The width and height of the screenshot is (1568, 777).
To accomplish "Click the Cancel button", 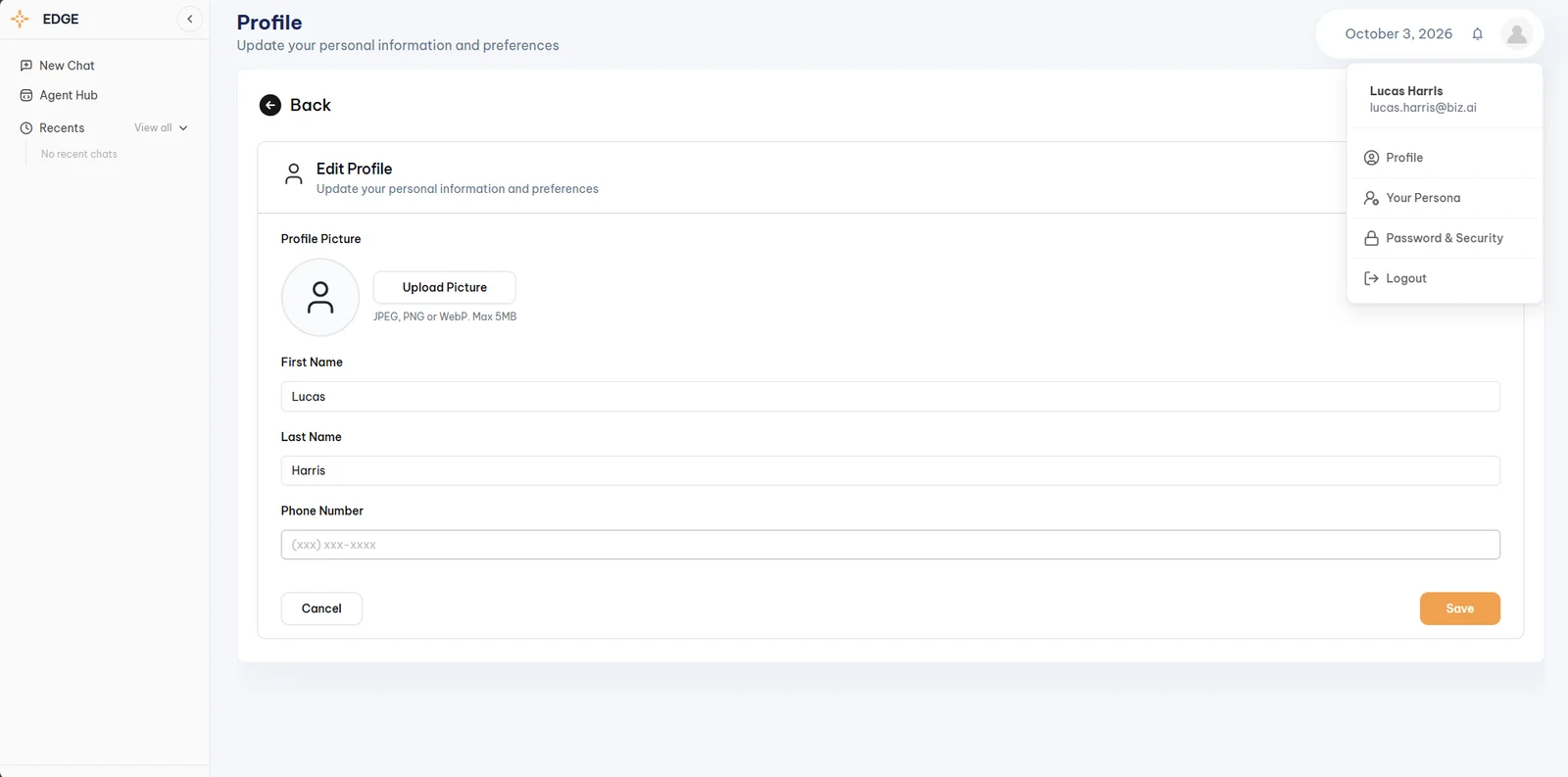I will pos(321,608).
